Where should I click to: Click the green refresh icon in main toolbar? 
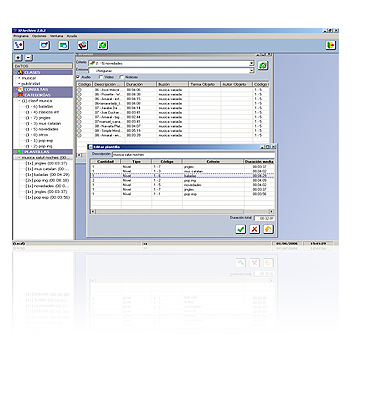point(102,45)
